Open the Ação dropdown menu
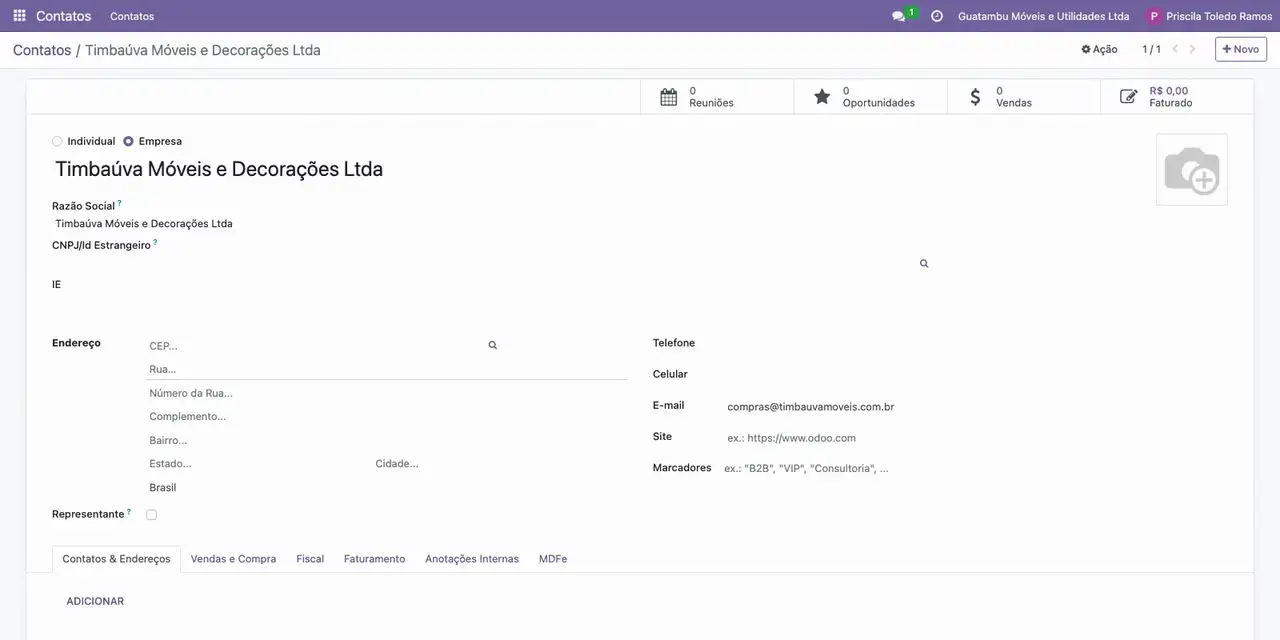This screenshot has width=1280, height=640. tap(1099, 49)
